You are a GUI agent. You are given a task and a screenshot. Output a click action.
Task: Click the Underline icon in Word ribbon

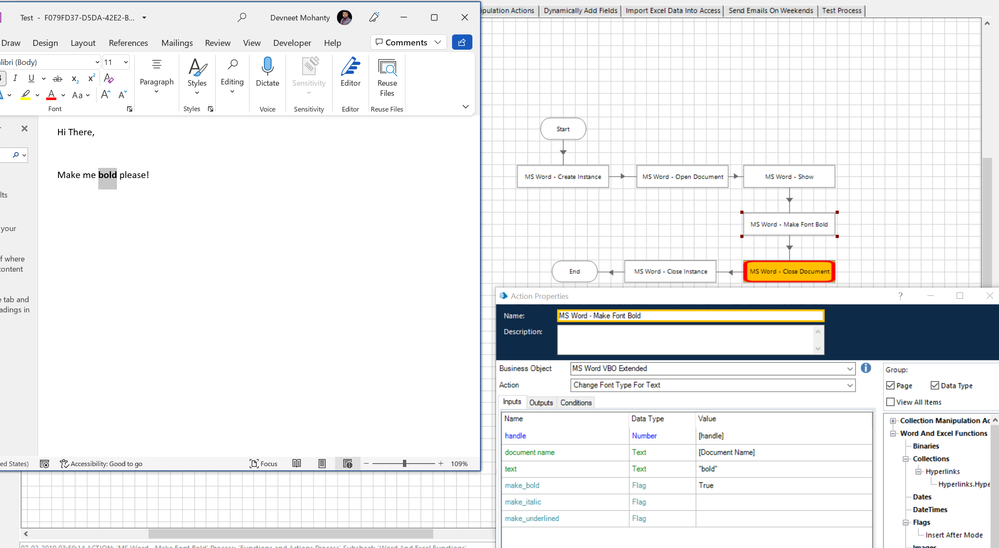point(31,78)
